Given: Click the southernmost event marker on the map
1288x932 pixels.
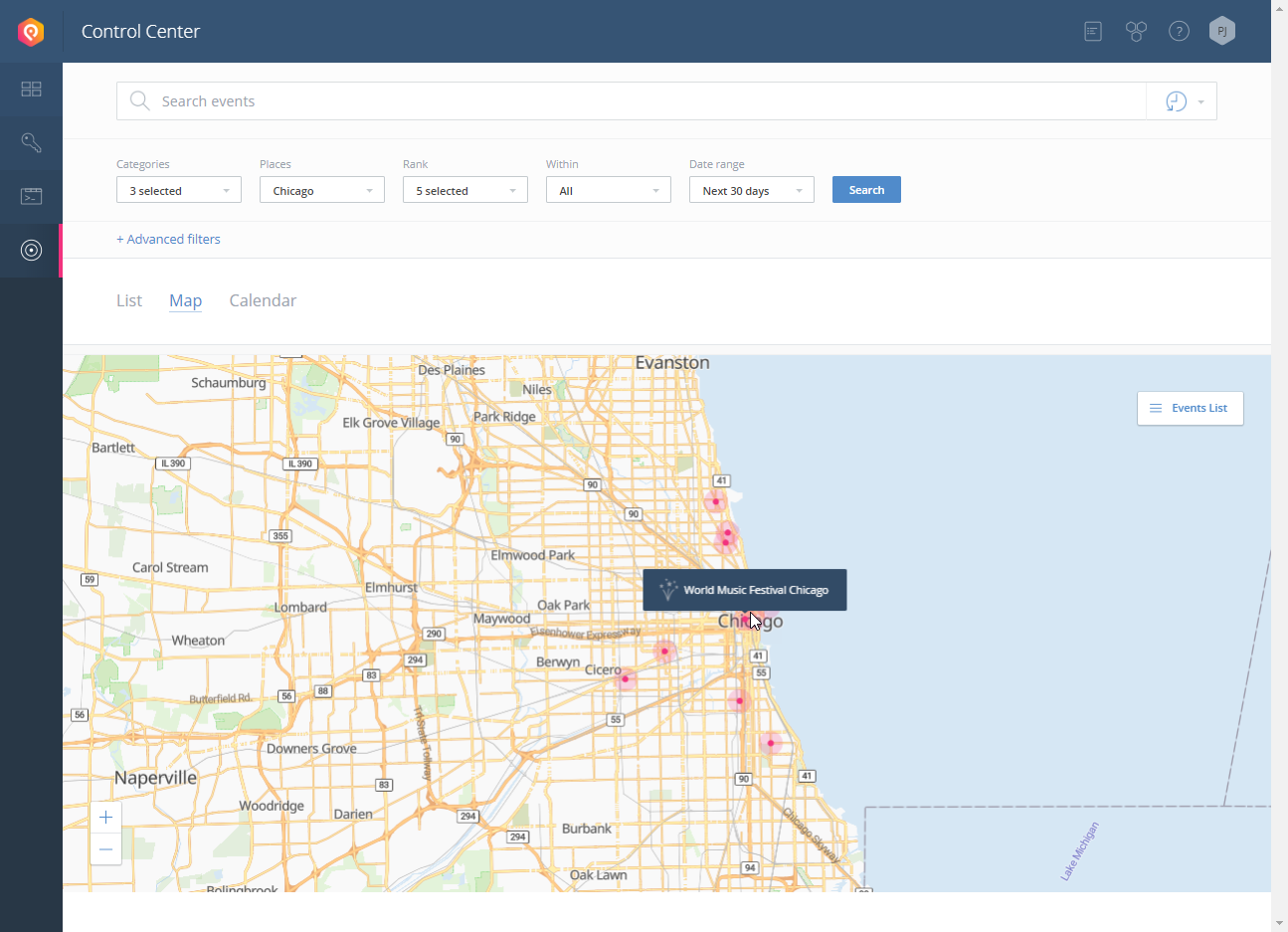Looking at the screenshot, I should point(770,743).
